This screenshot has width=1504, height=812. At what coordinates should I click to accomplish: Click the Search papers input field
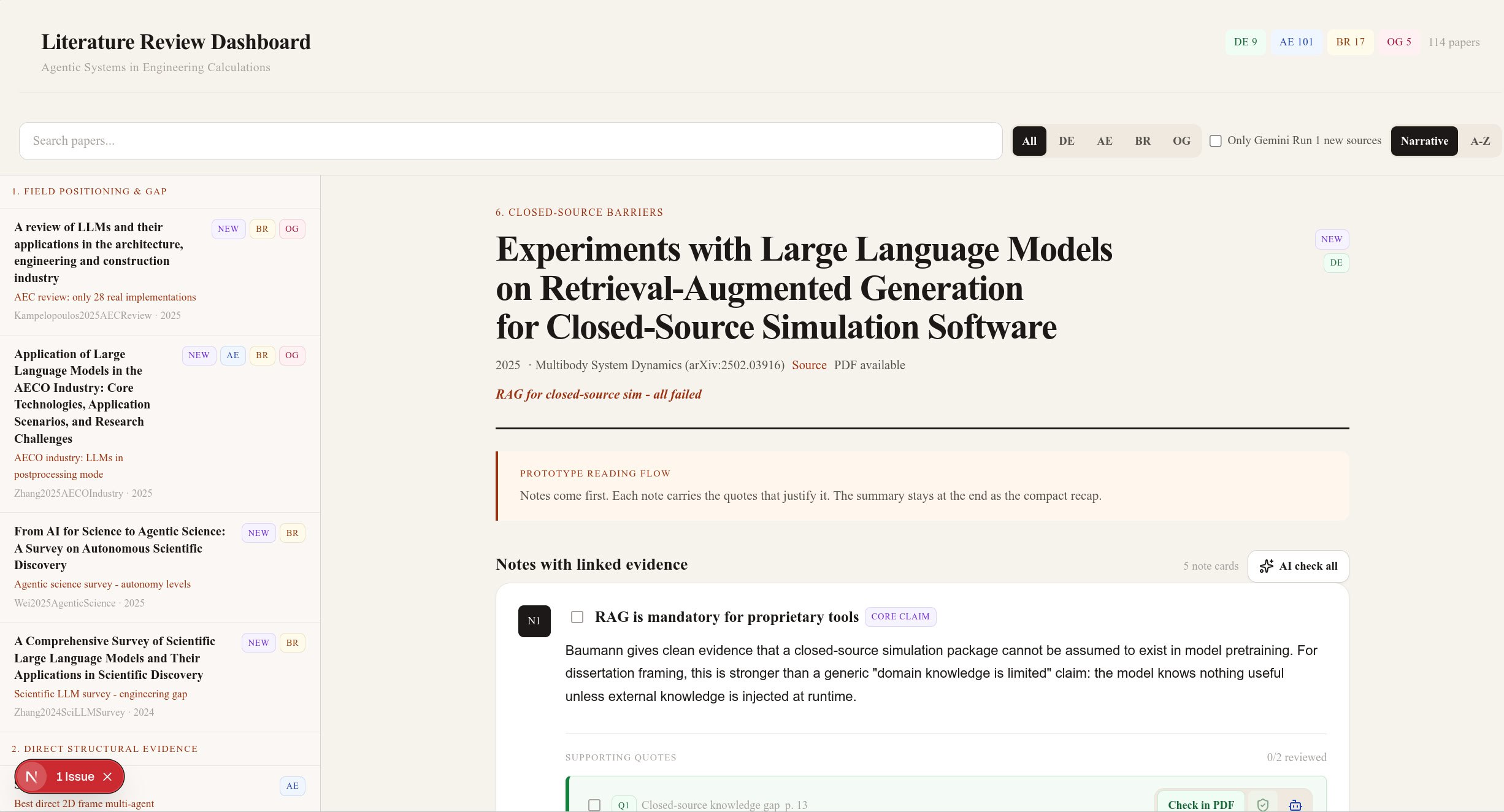click(x=510, y=141)
